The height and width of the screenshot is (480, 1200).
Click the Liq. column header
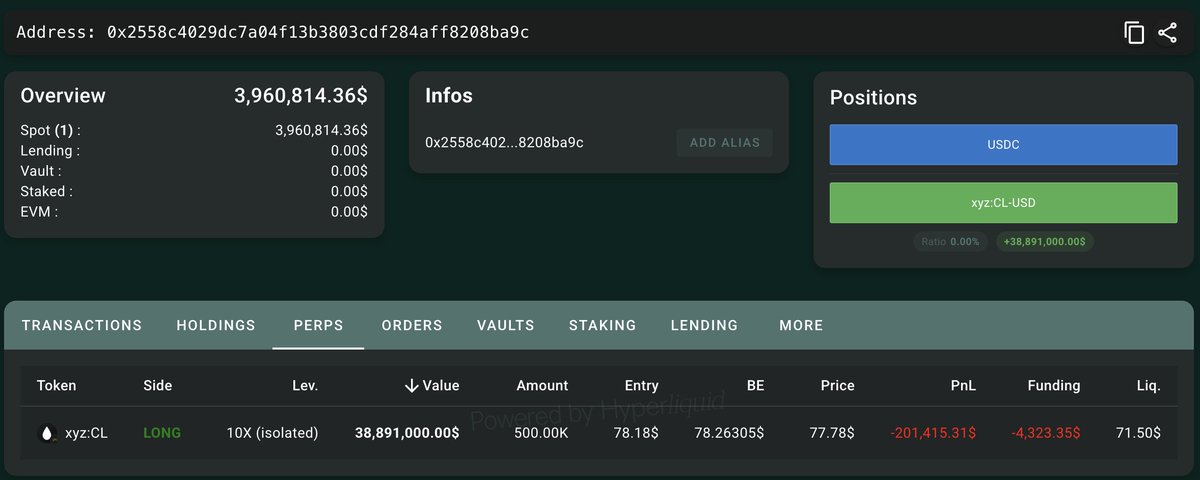tap(1148, 385)
